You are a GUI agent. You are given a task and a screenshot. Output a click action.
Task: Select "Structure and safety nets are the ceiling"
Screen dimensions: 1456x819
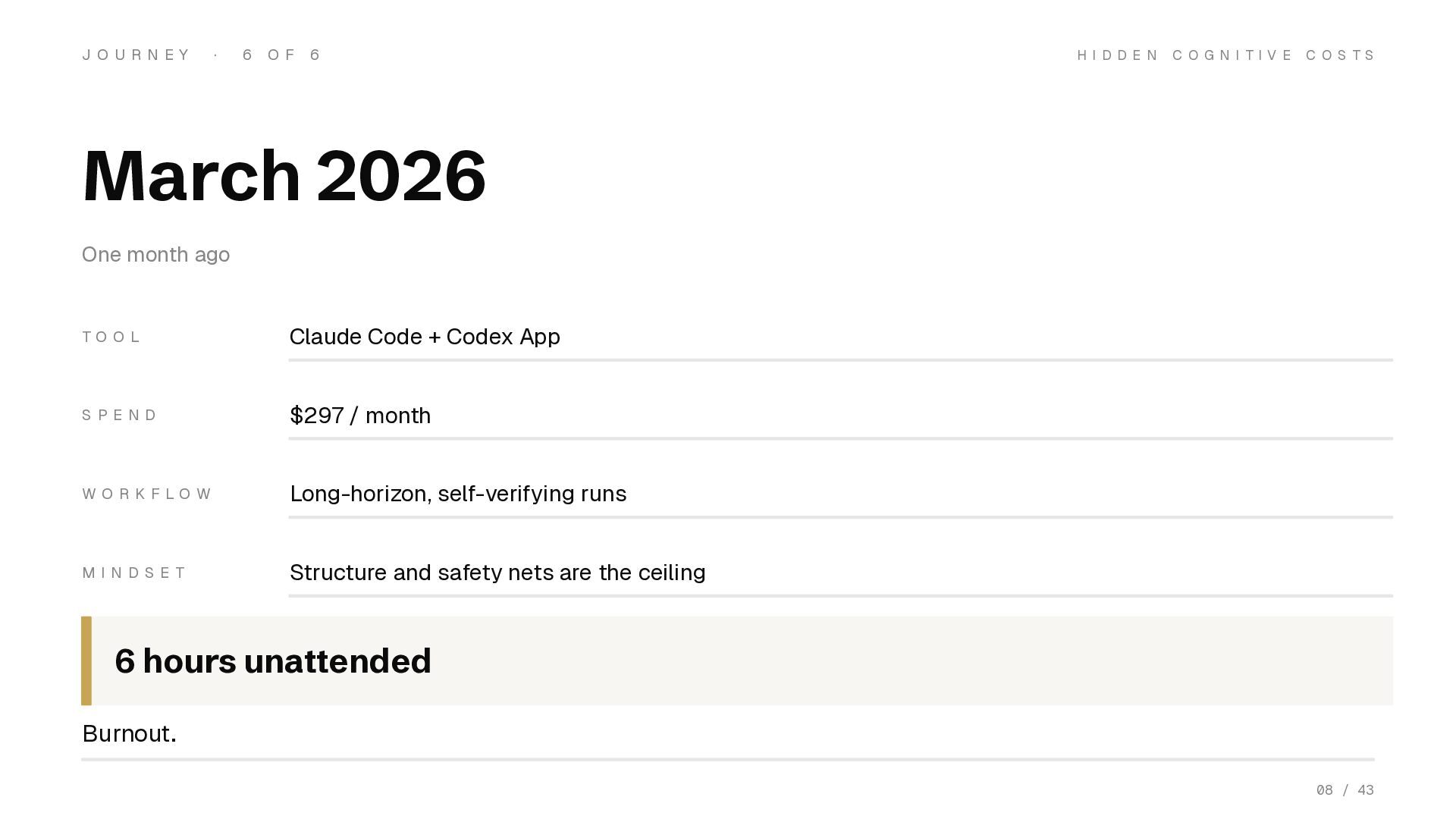coord(497,573)
